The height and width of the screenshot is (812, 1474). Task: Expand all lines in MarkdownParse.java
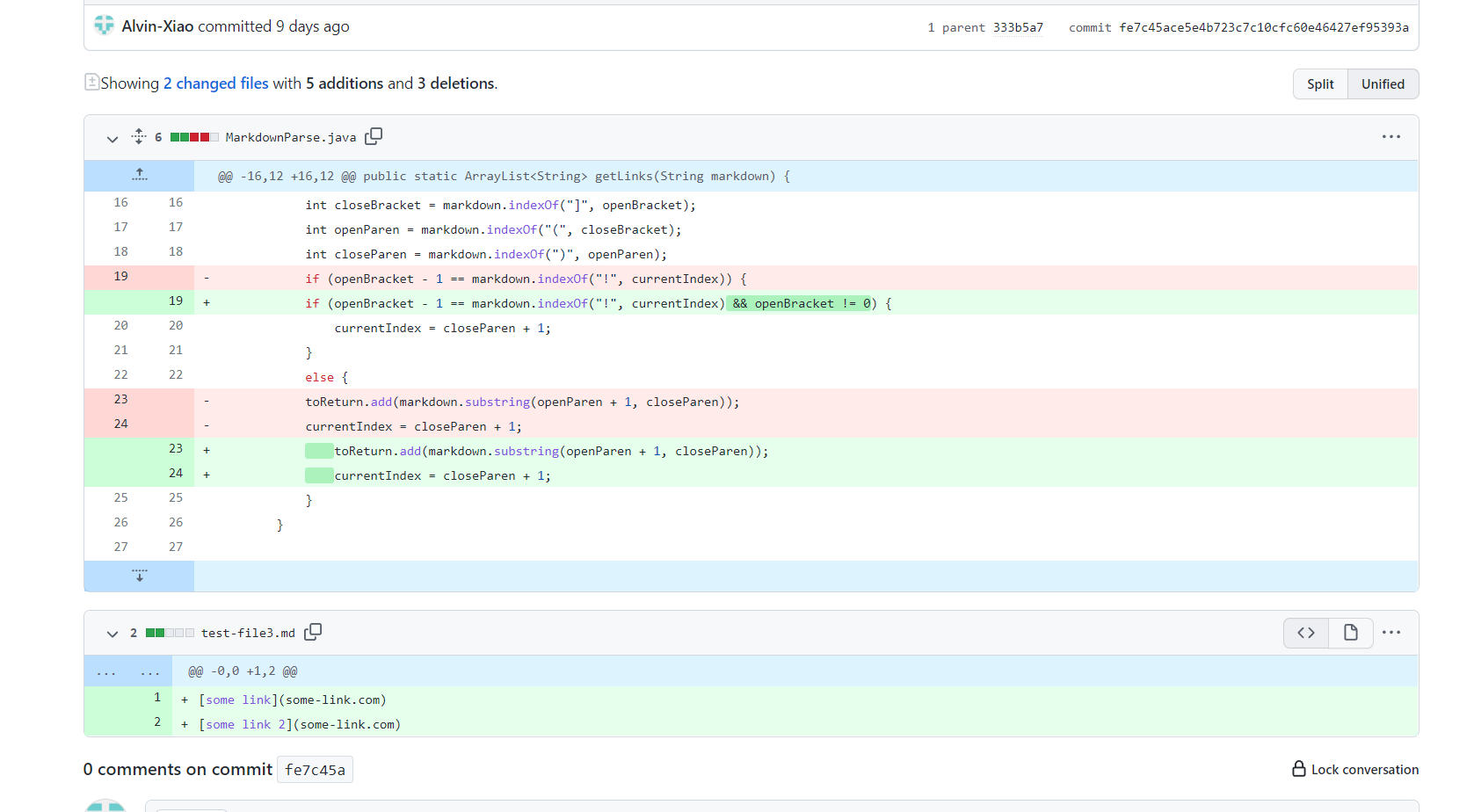tap(139, 136)
